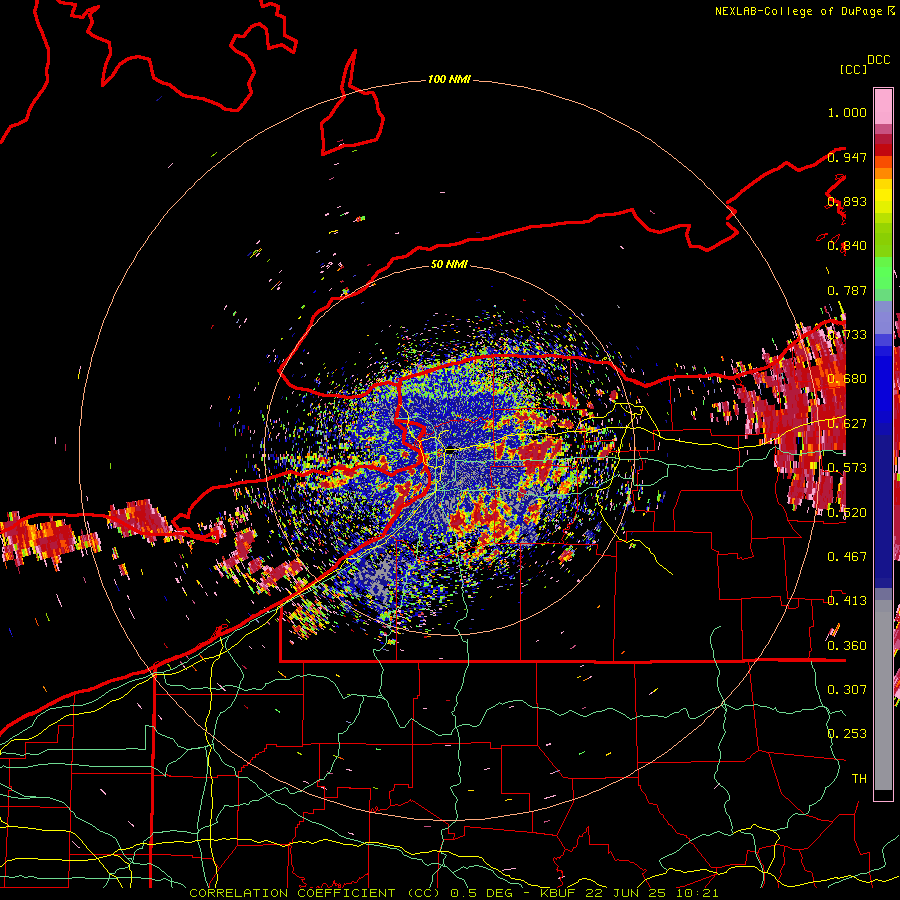Click the 10:21 timestamp in the footer

coord(697,893)
